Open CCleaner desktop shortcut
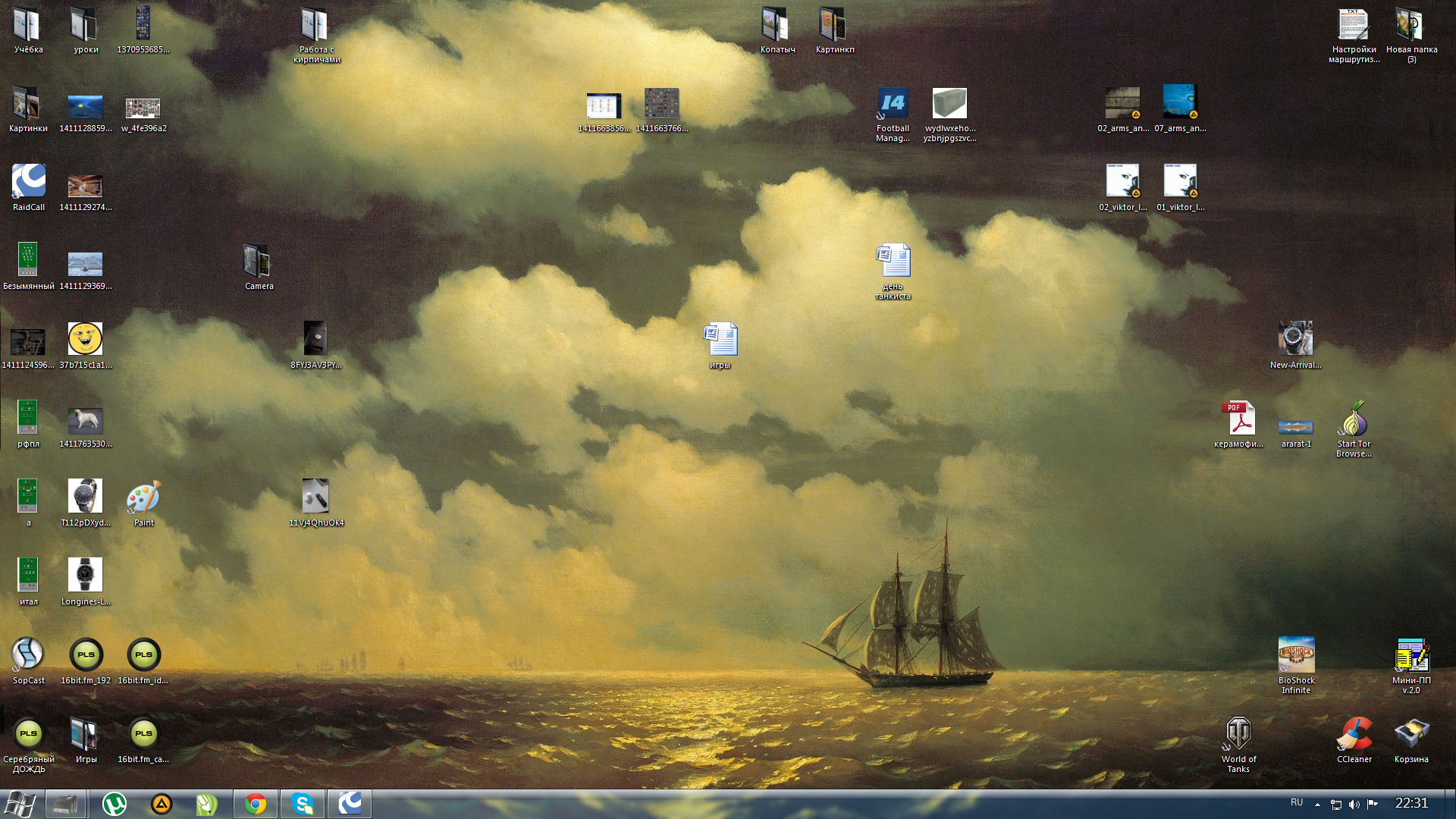 (x=1354, y=734)
